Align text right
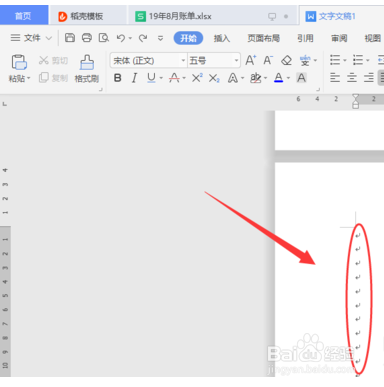 point(369,78)
